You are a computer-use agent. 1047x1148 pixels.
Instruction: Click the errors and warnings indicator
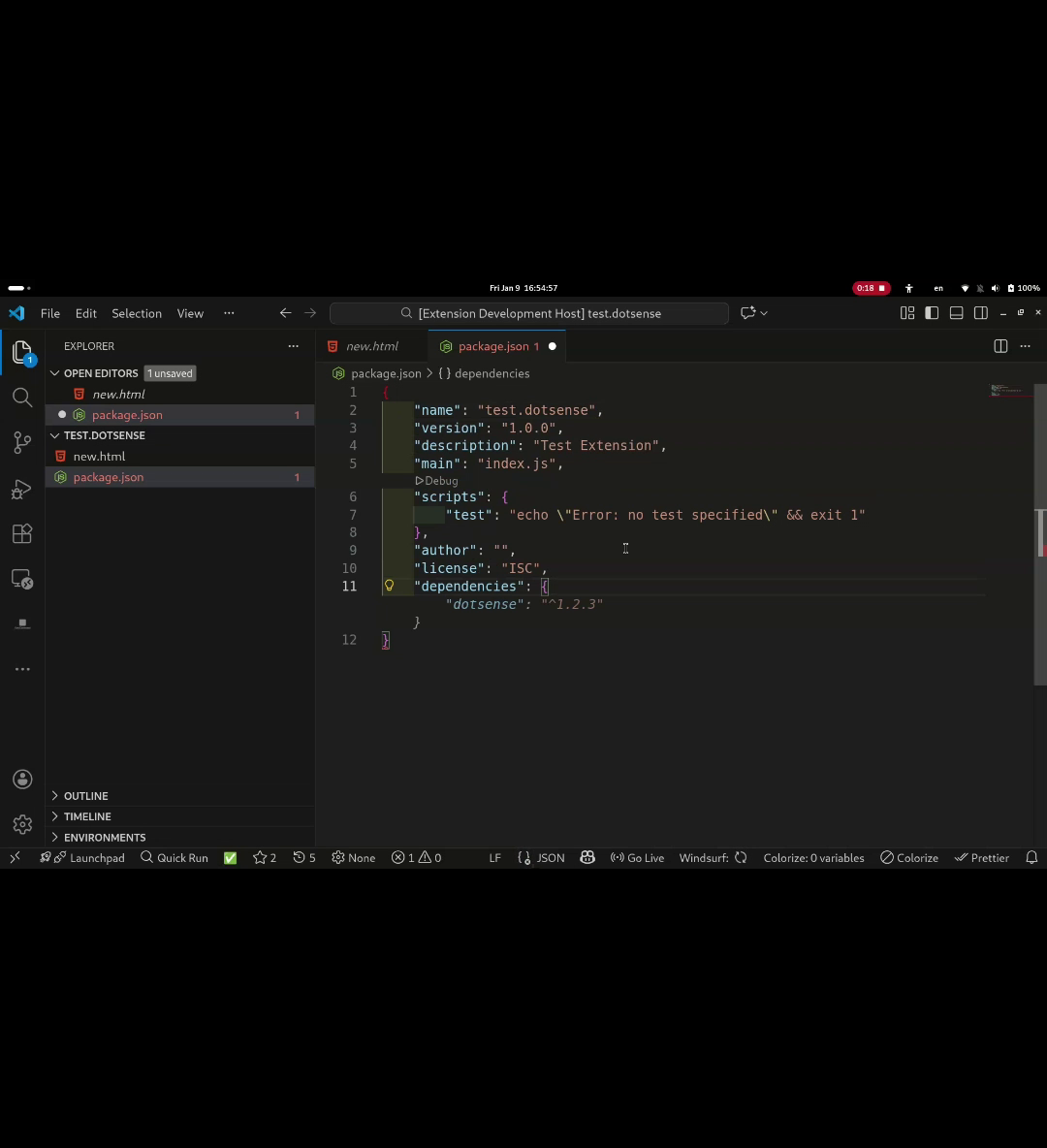[x=416, y=857]
